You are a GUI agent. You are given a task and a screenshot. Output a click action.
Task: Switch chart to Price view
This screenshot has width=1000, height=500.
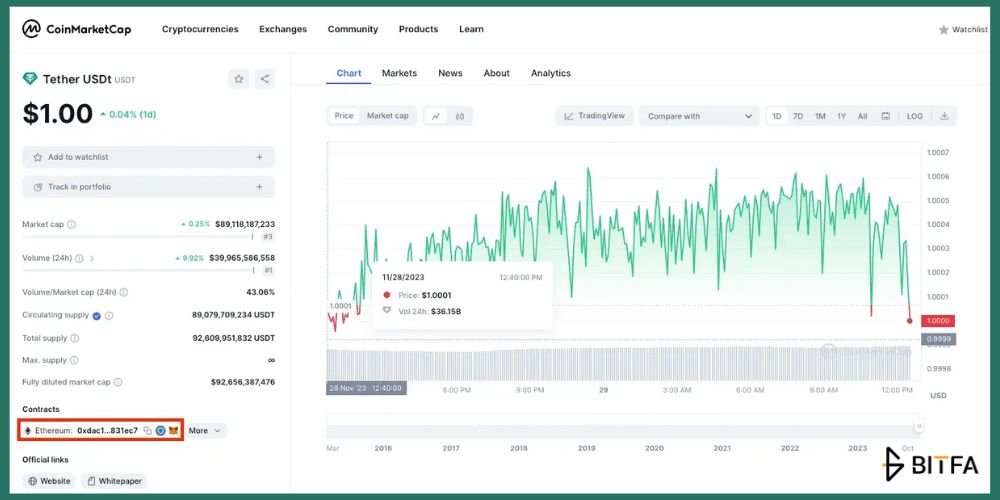coord(344,116)
